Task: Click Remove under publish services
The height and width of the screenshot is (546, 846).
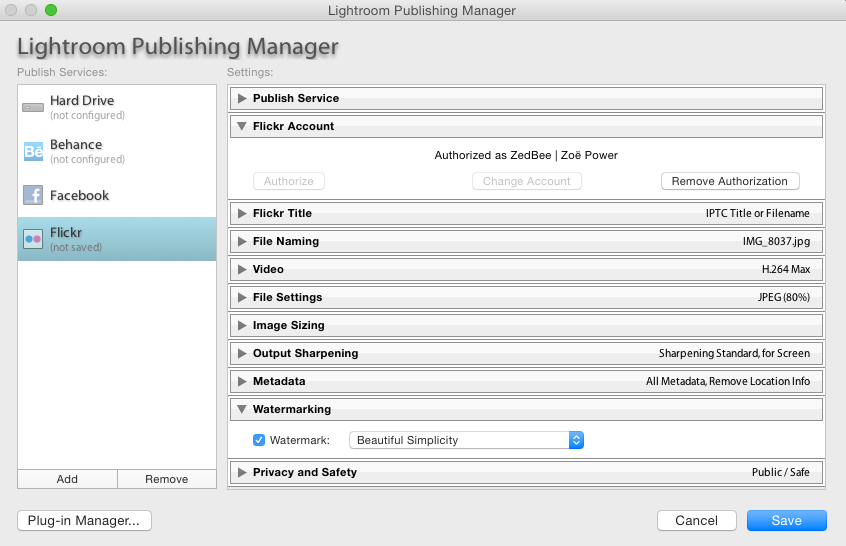Action: (167, 479)
